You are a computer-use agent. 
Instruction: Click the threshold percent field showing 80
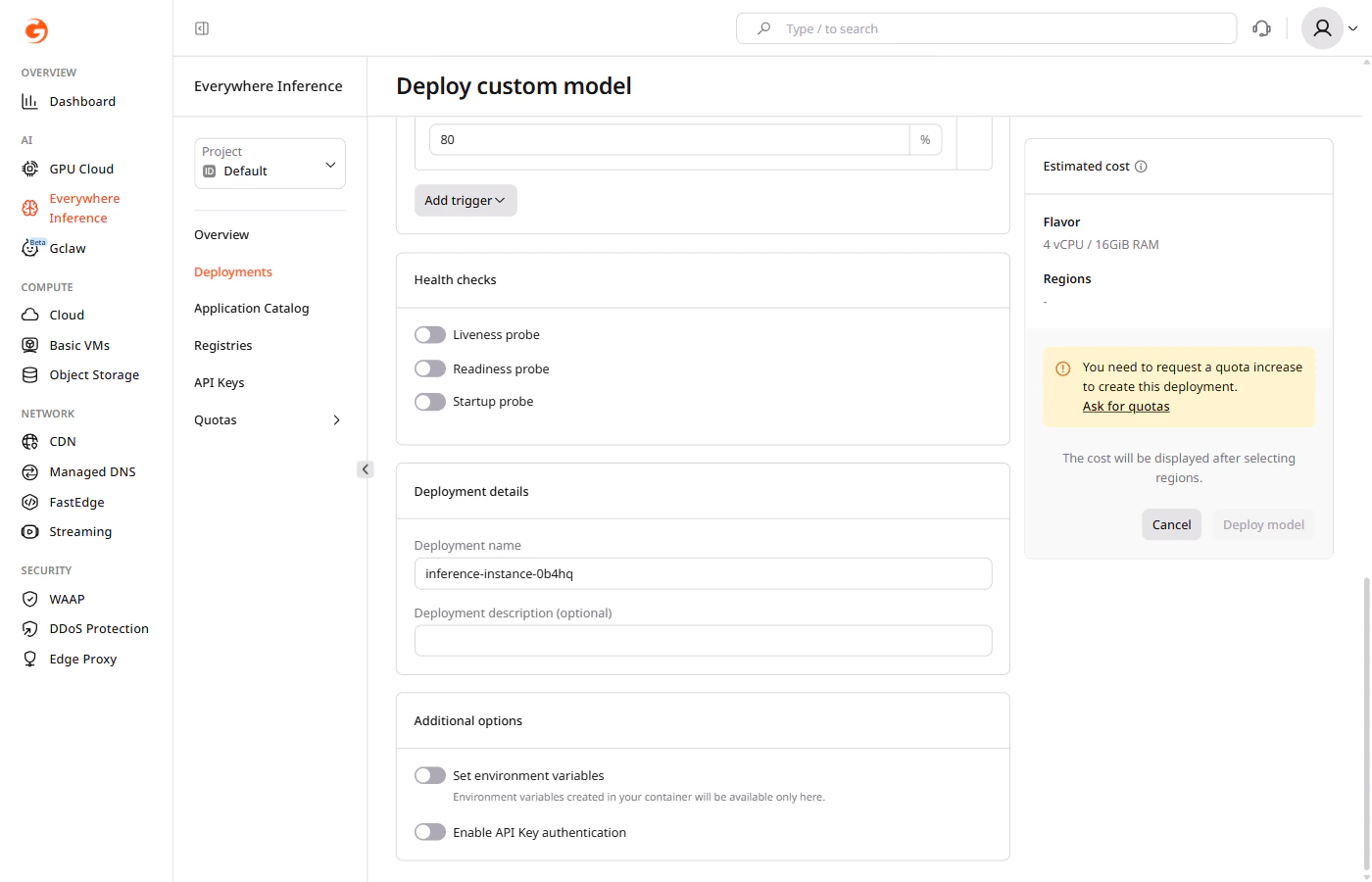tap(670, 139)
